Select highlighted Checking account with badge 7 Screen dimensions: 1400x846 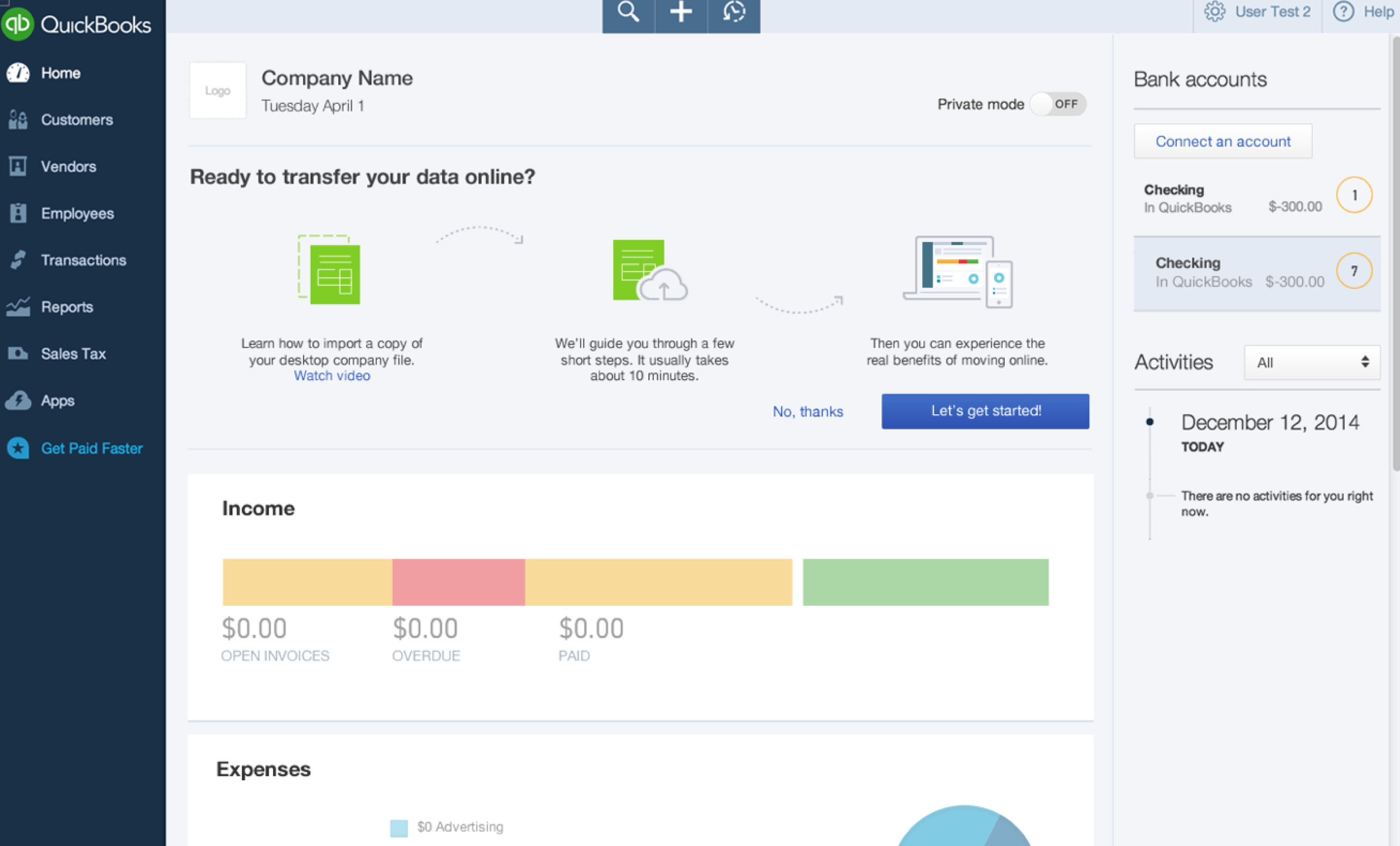click(x=1257, y=273)
